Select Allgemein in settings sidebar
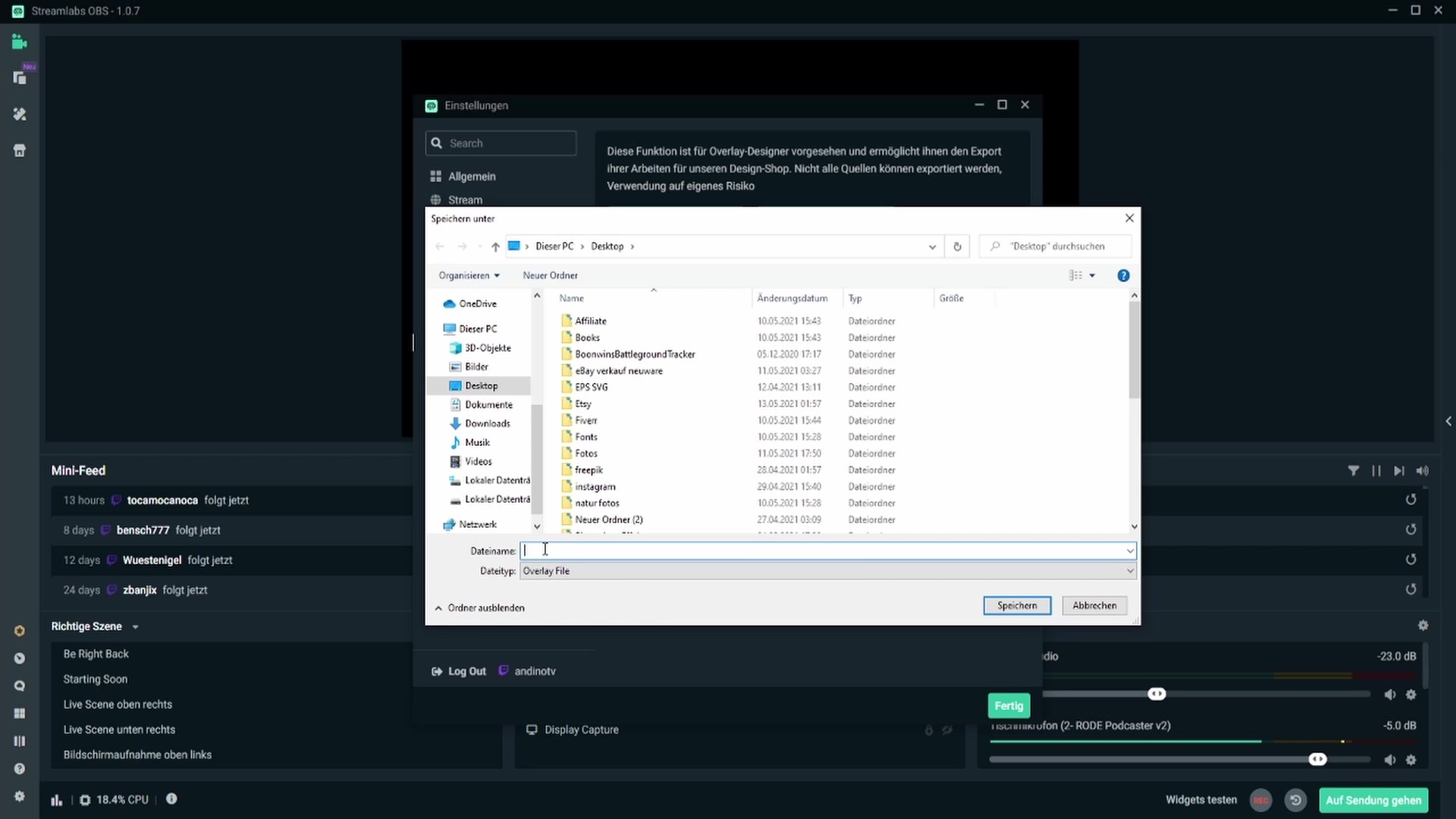The height and width of the screenshot is (819, 1456). (x=471, y=177)
